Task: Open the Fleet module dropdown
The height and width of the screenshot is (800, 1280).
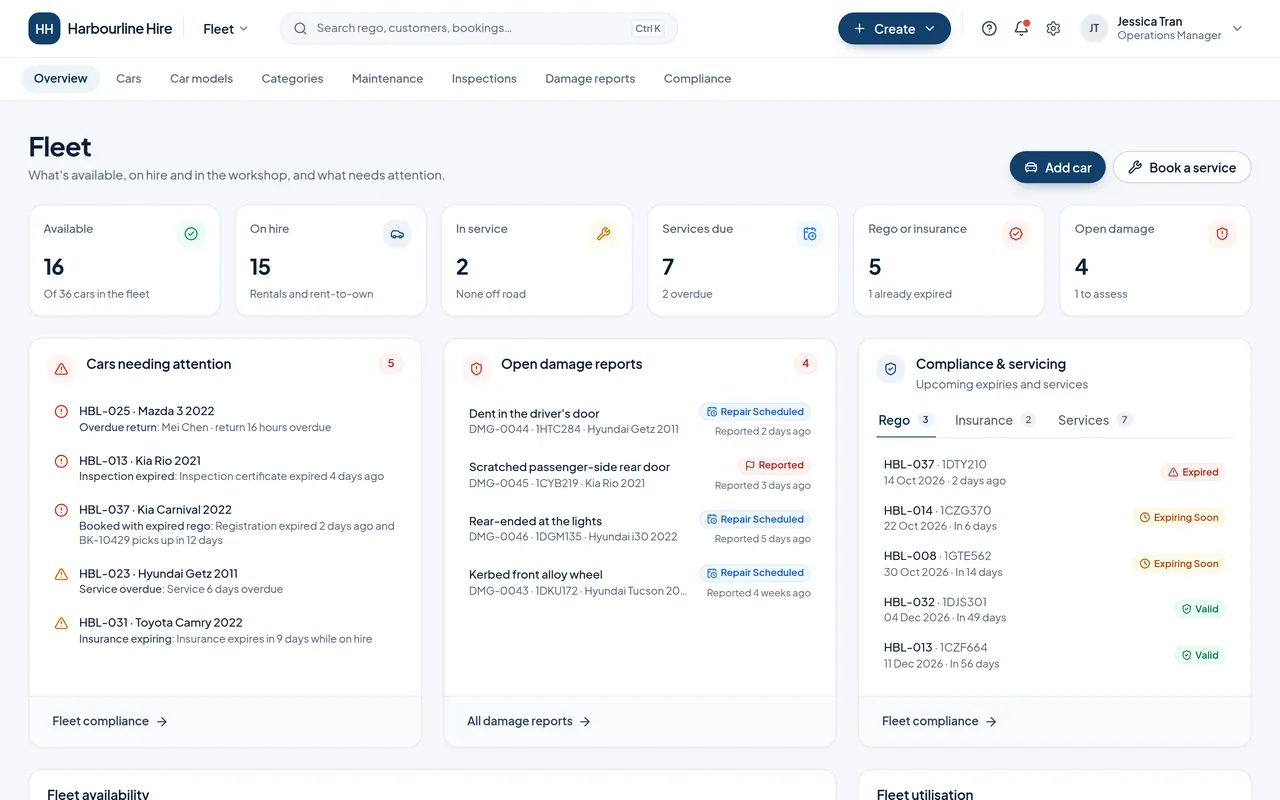Action: [225, 29]
